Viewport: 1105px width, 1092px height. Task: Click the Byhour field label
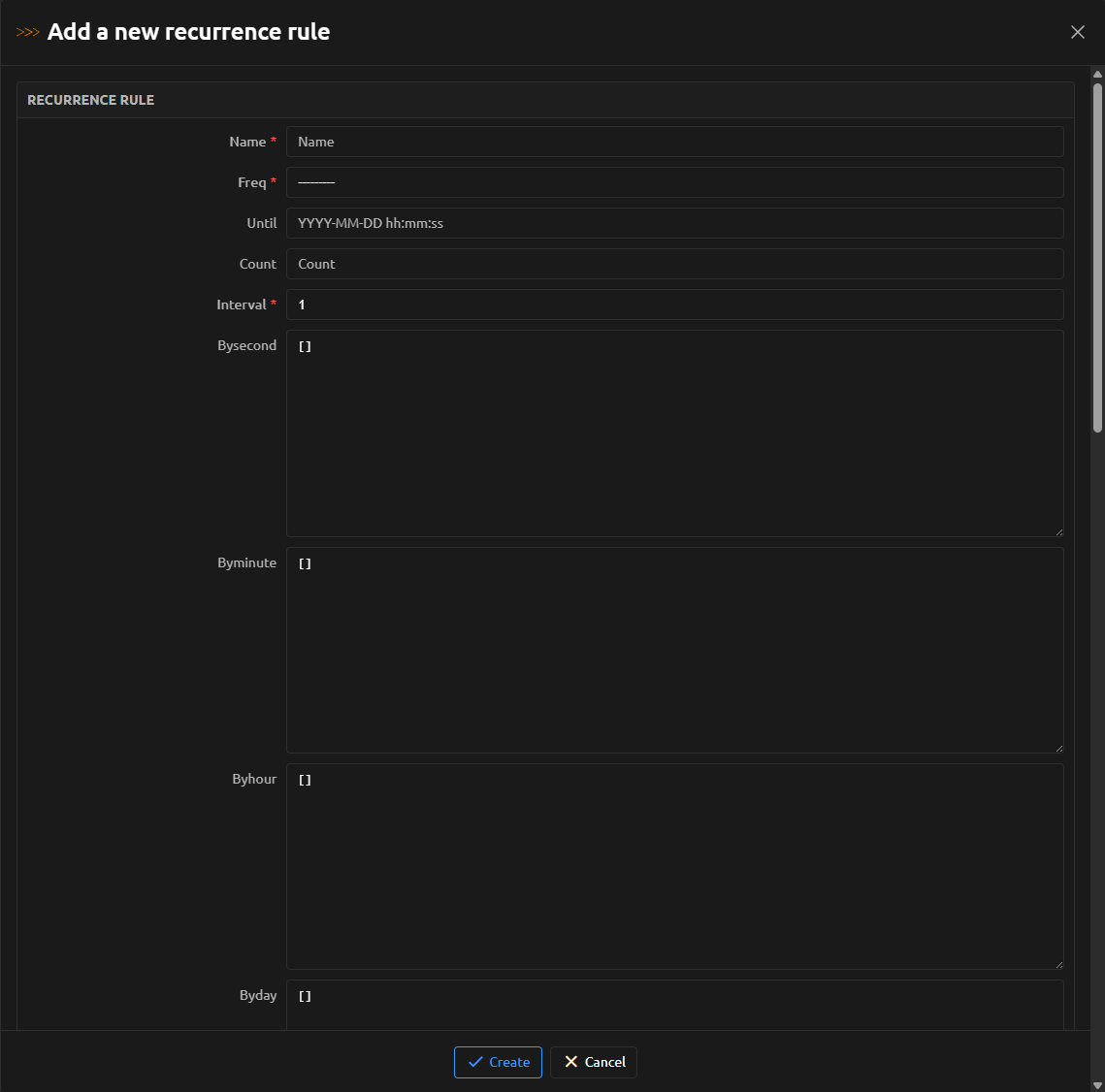click(254, 779)
